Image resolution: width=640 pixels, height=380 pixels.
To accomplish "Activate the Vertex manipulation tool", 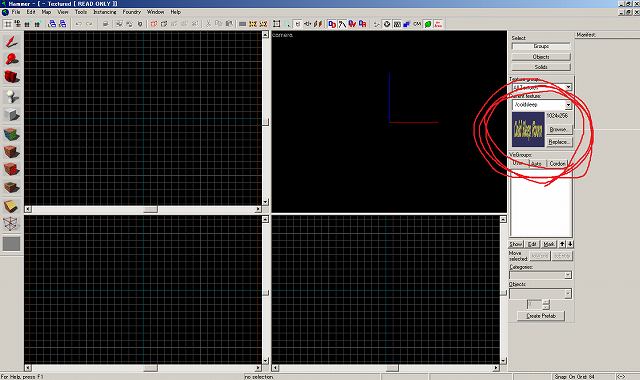I will click(11, 224).
